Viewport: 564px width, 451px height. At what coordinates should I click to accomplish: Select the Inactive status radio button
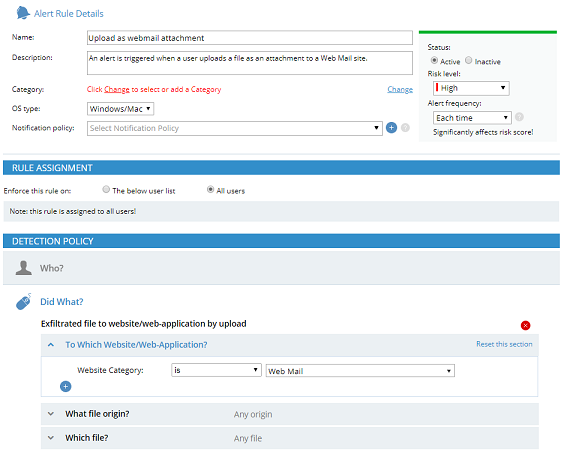468,60
